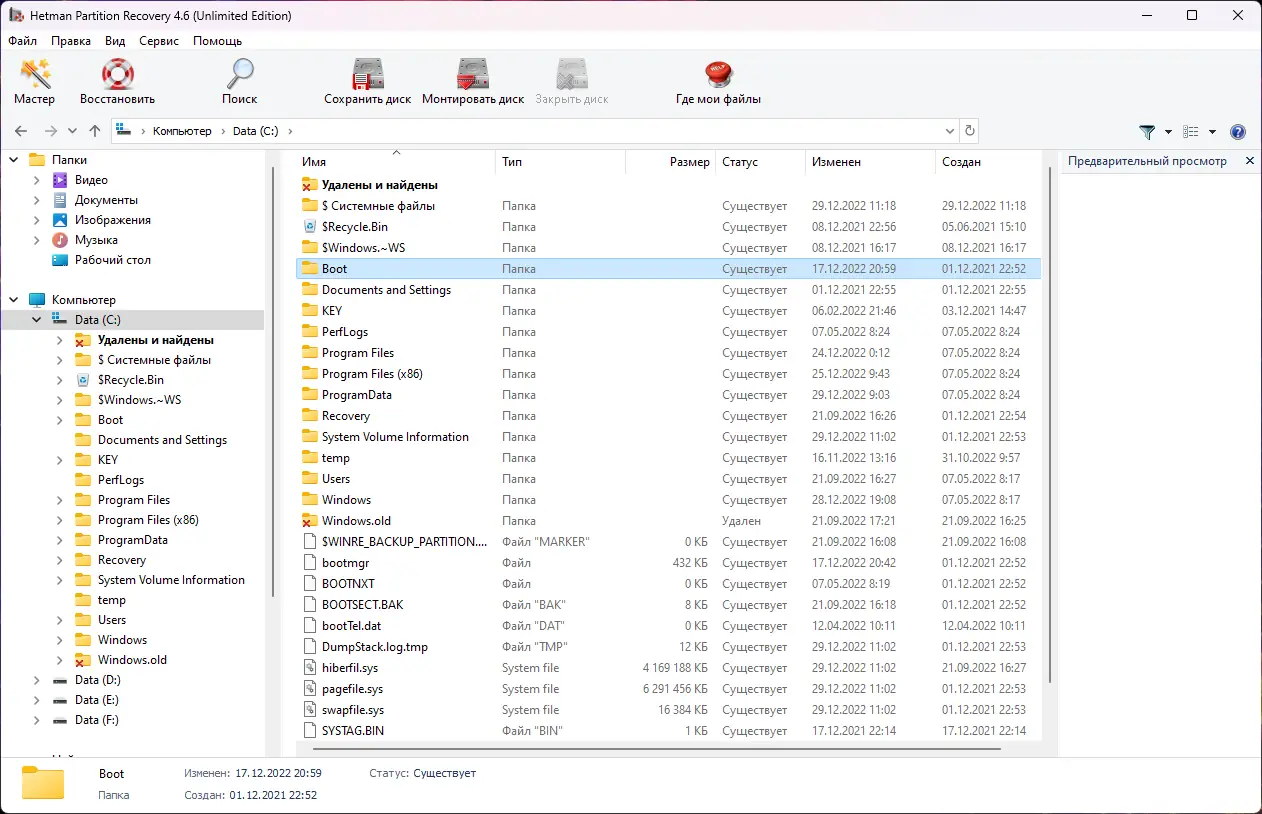Viewport: 1262px width, 814px height.
Task: Open the address bar dropdown
Action: 950,131
